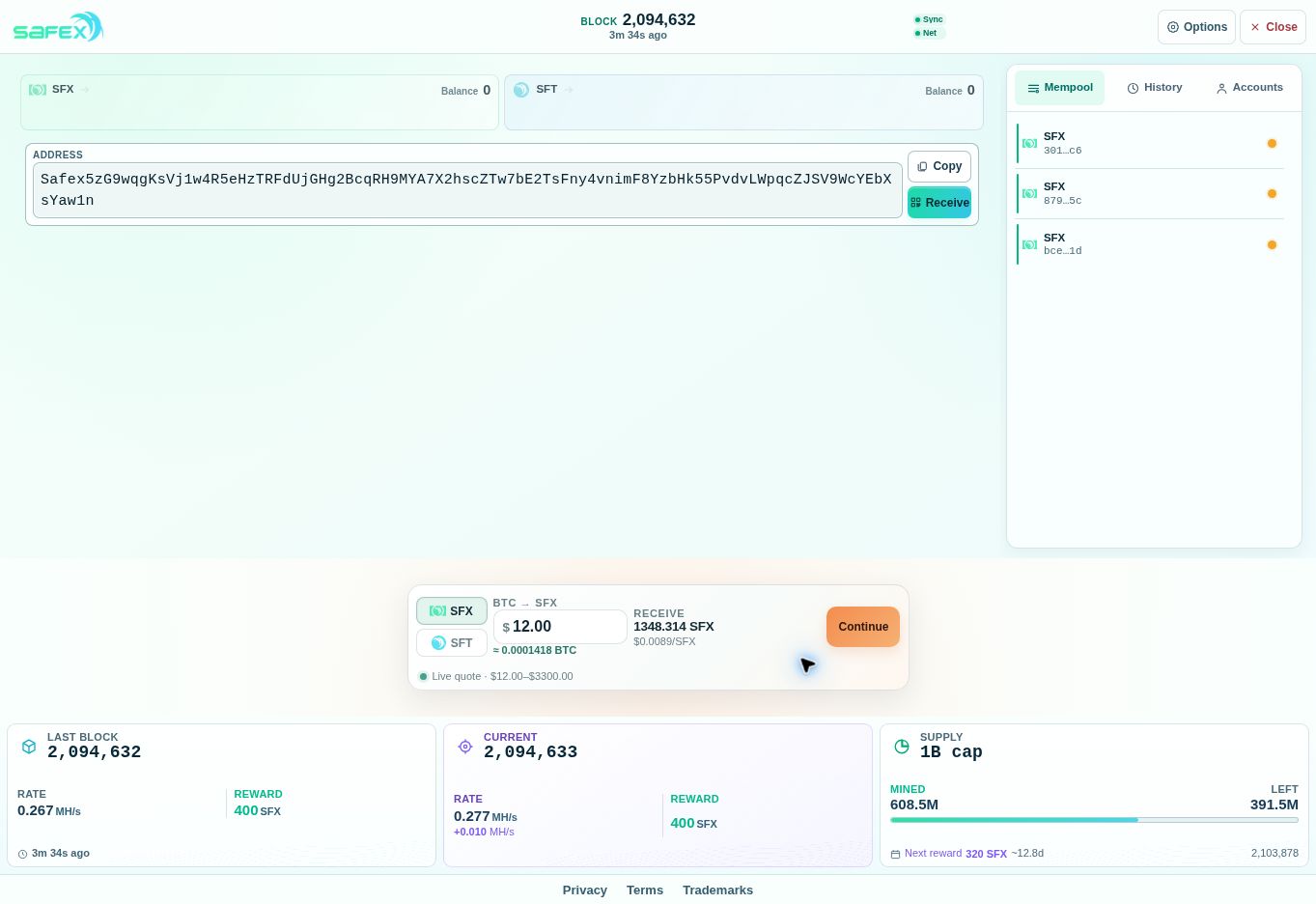
Task: Select mempool transaction 301…c6
Action: 1152,143
